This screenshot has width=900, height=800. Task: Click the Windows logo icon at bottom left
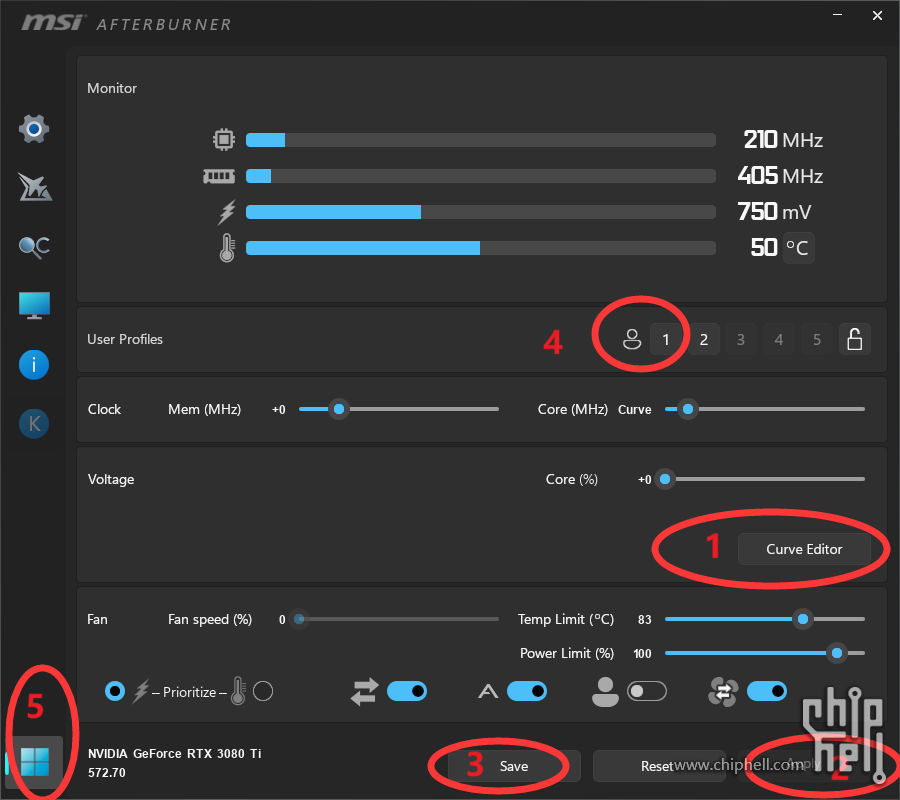(x=34, y=762)
